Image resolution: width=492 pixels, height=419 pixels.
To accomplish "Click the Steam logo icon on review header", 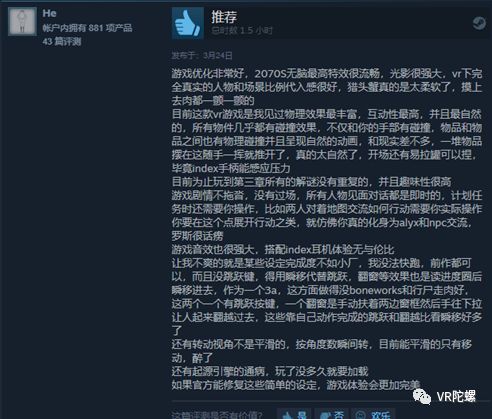I will pos(479,23).
